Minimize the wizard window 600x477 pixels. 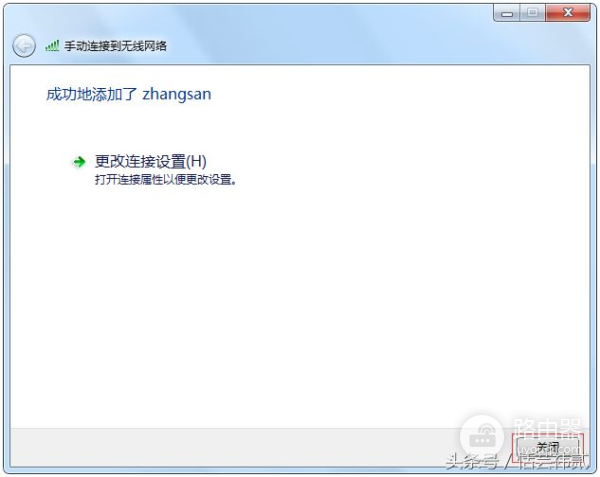click(507, 14)
